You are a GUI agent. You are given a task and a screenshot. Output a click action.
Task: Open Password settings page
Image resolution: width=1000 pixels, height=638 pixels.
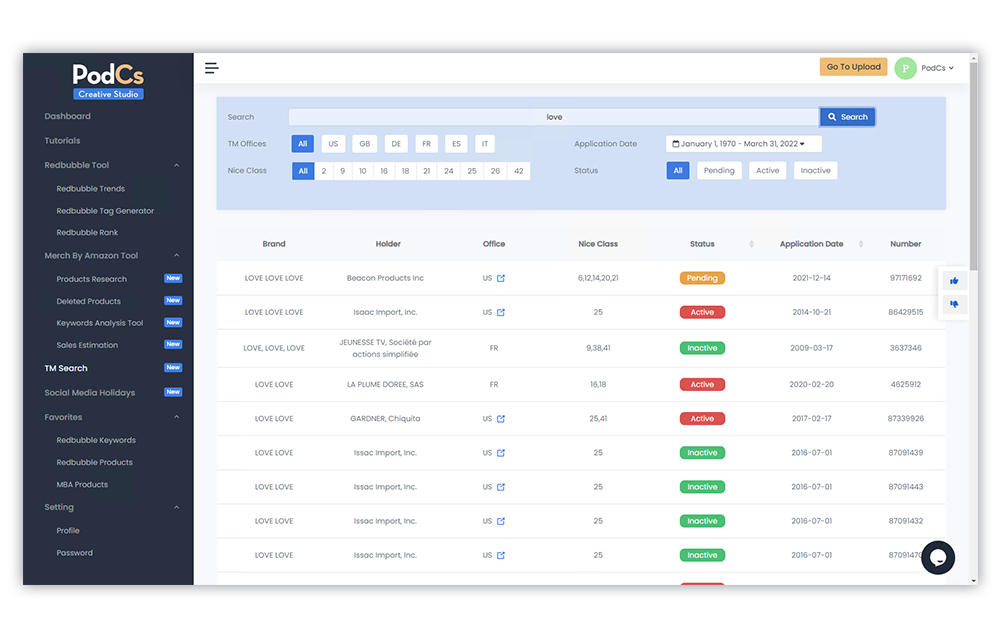(75, 553)
